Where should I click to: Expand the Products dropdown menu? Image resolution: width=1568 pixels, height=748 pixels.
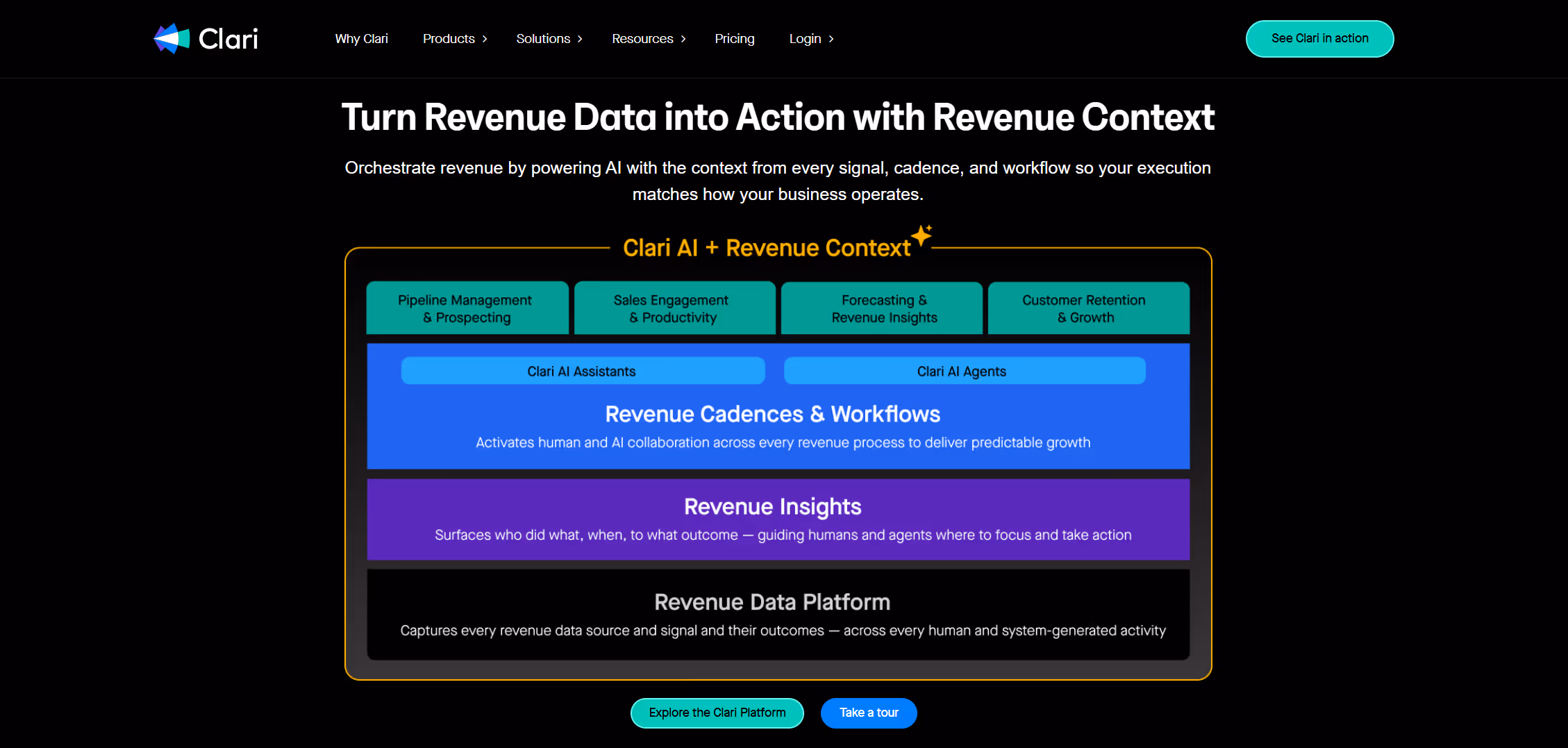tap(449, 39)
